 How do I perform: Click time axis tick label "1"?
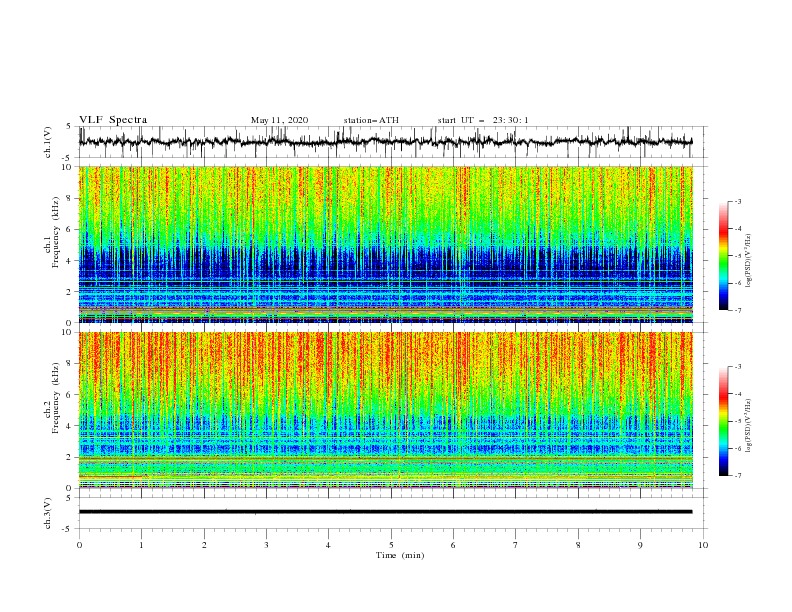tap(141, 545)
